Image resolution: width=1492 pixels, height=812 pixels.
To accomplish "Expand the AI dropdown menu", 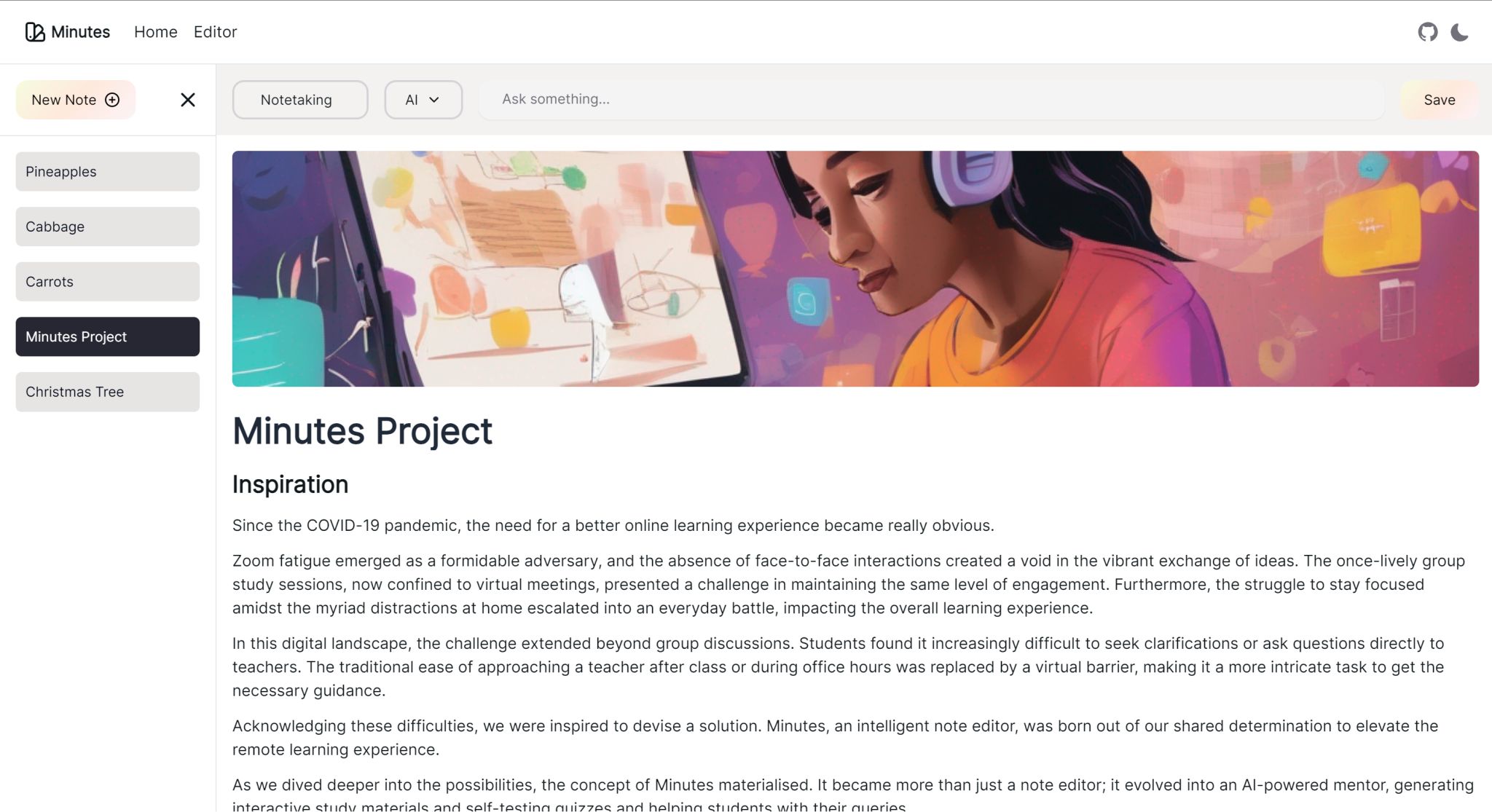I will 423,100.
